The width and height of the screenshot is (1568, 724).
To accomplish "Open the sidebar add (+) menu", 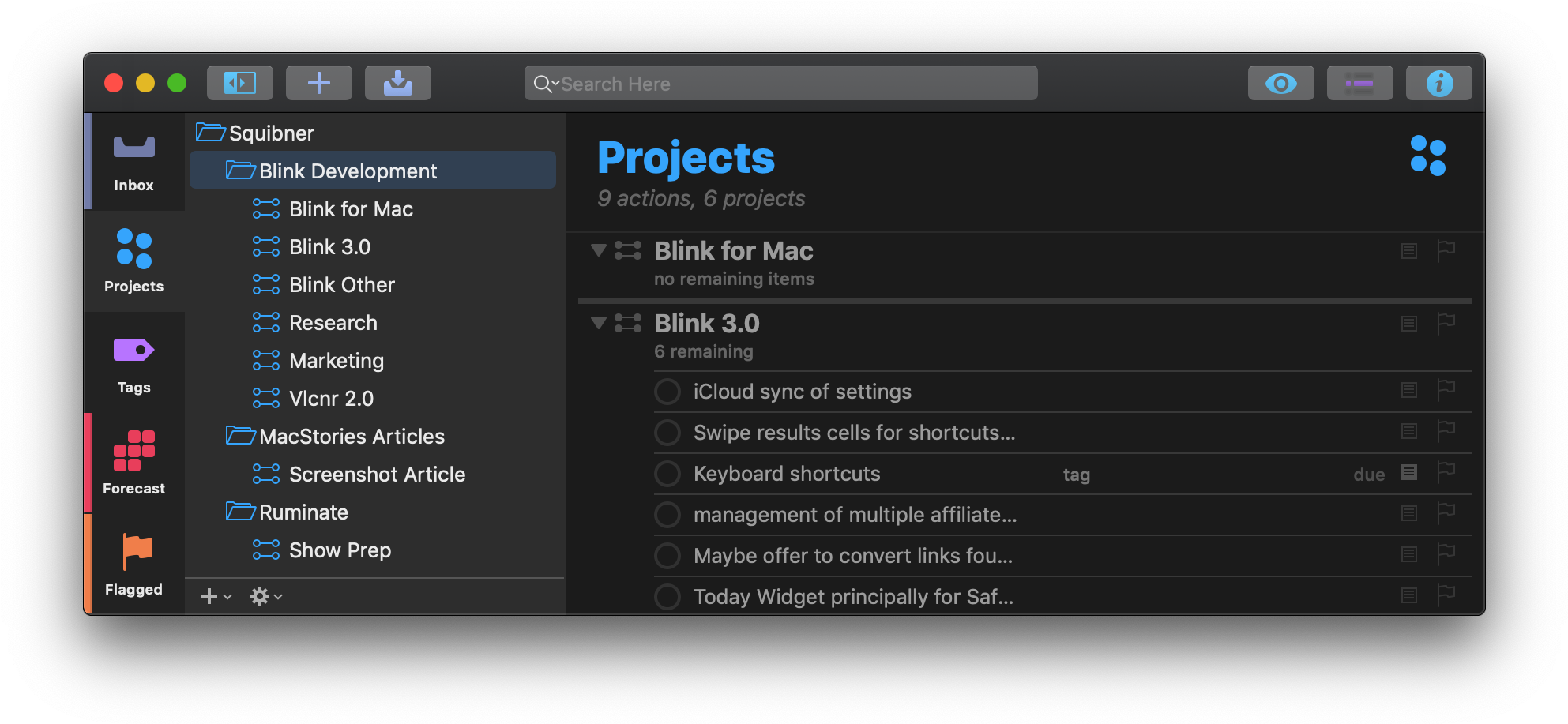I will 216,596.
